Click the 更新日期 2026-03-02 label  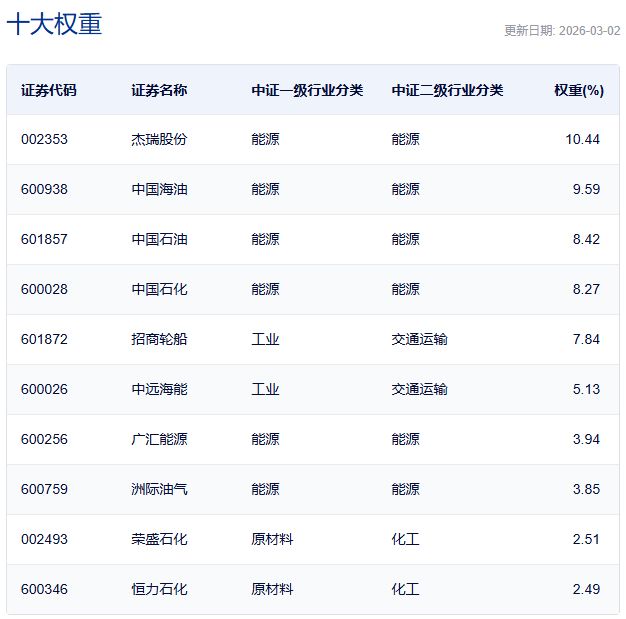562,31
